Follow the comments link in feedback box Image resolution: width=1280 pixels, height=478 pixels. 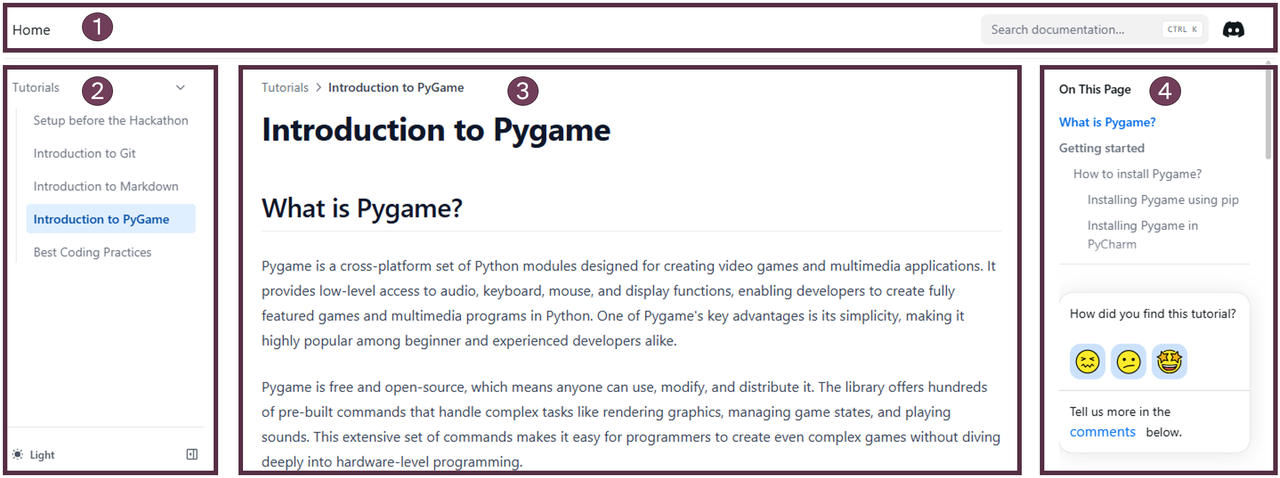(1103, 432)
